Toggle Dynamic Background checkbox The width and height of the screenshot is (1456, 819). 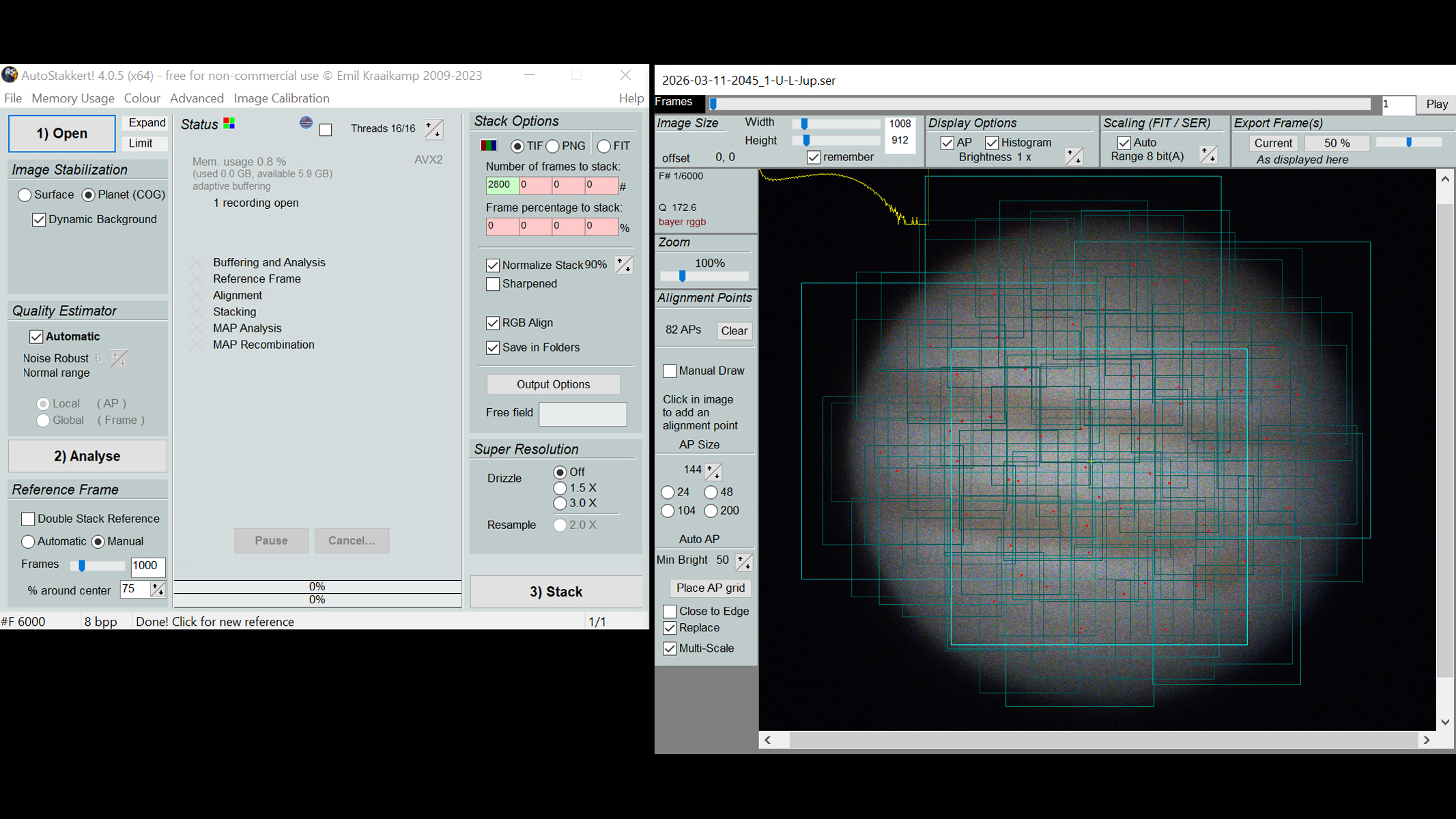(39, 219)
